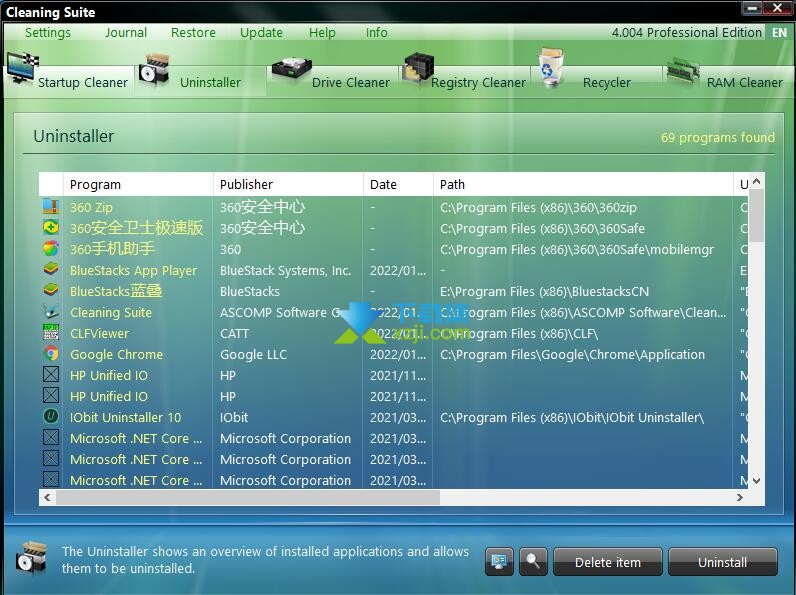Click the computer view icon button beside search
Viewport: 796px width, 595px height.
point(499,561)
